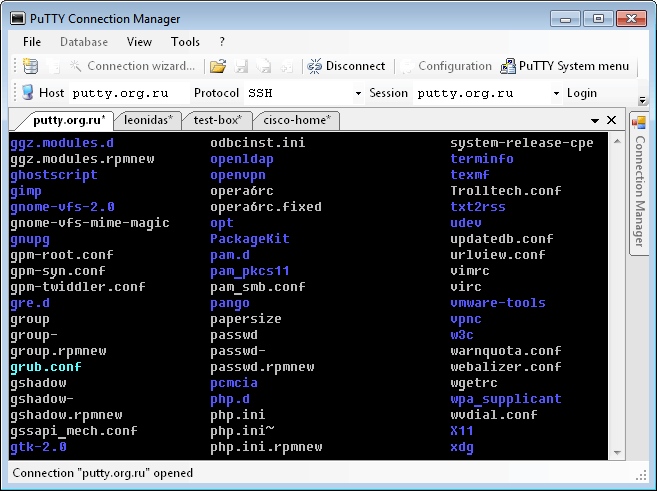
Task: Click 'gtk-2.0' in the terminal listing
Action: 38,447
